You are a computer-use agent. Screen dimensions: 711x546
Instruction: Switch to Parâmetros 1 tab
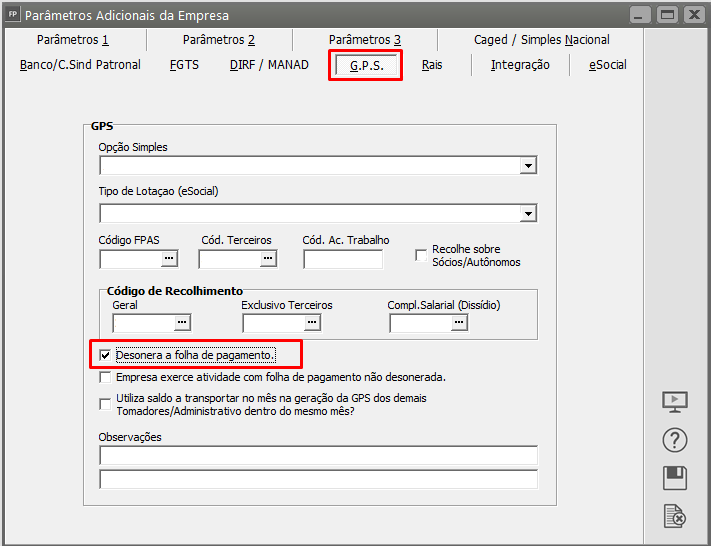click(x=73, y=40)
